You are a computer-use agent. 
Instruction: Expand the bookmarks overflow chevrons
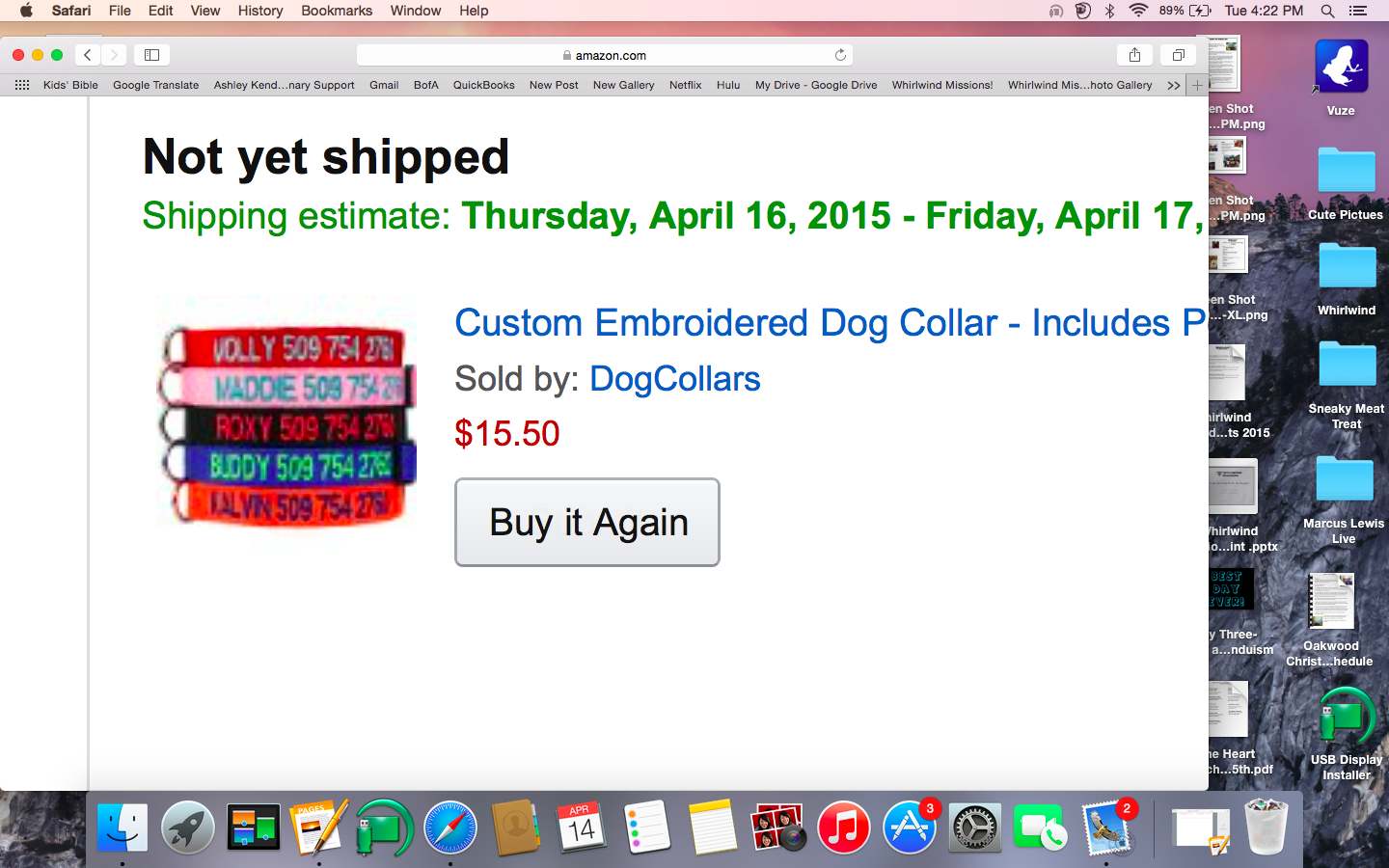point(1173,85)
